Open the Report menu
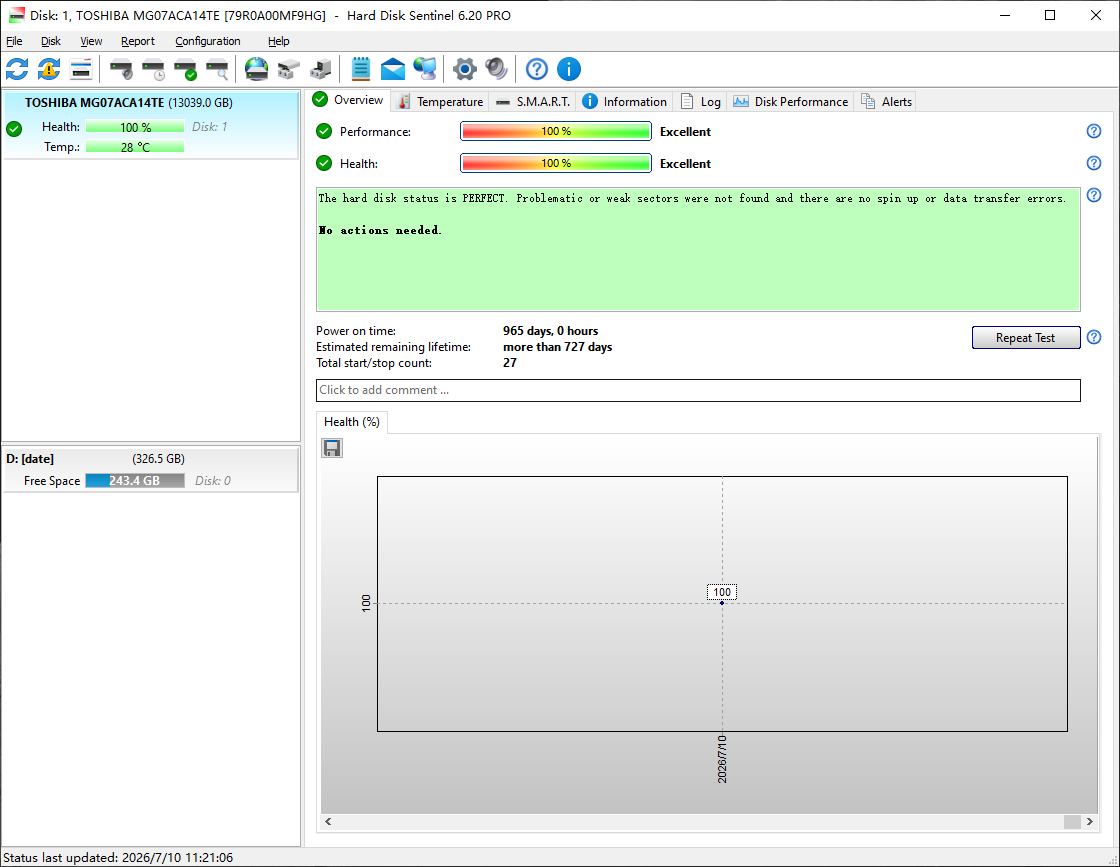 [138, 41]
